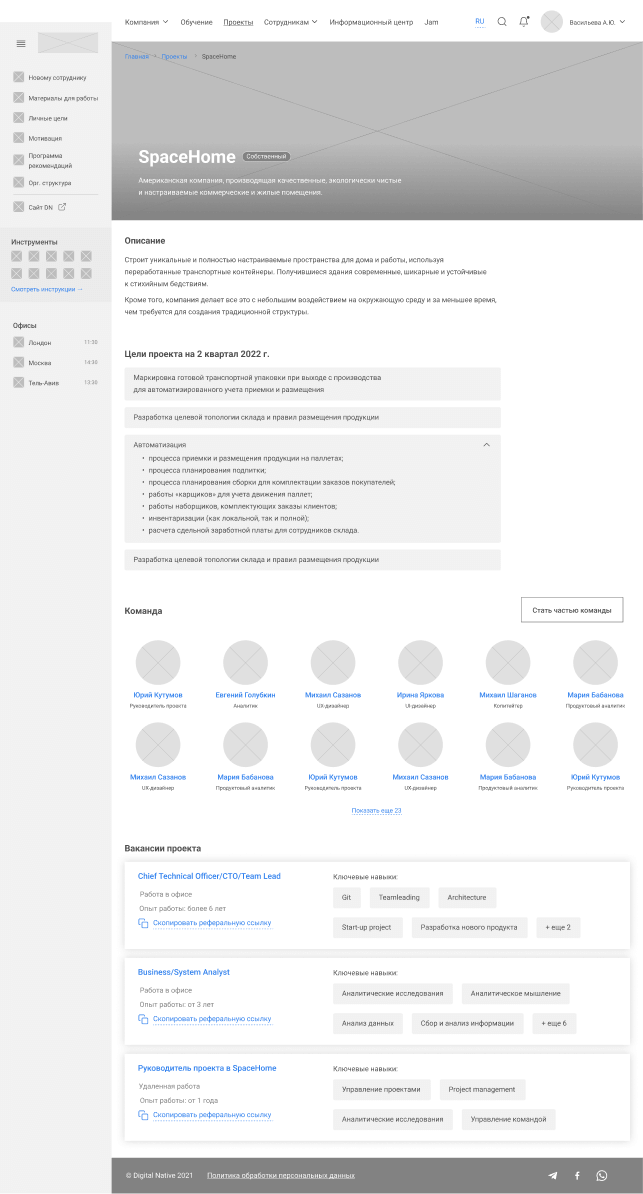Image resolution: width=643 pixels, height=1194 pixels.
Task: Click the Управление командой skill tag
Action: 509,1119
